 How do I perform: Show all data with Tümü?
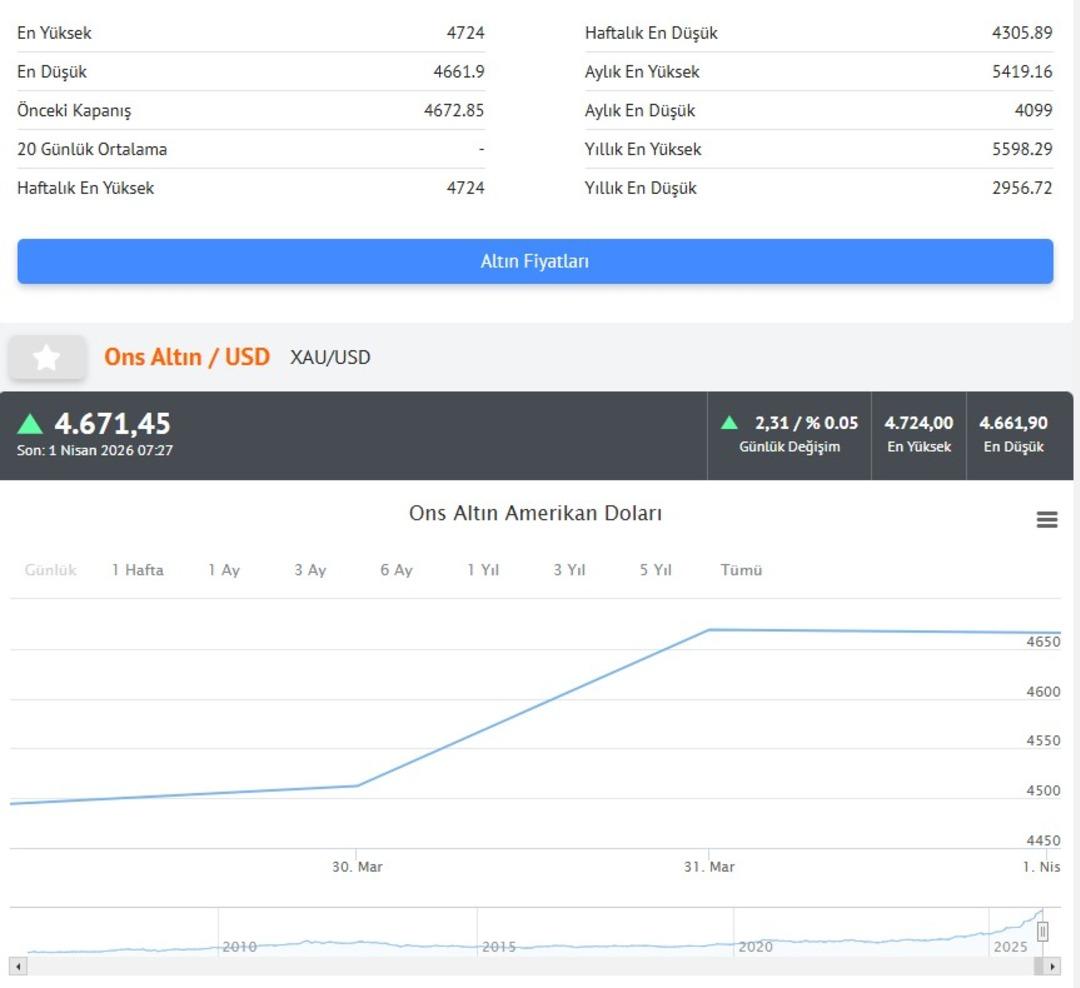741,570
